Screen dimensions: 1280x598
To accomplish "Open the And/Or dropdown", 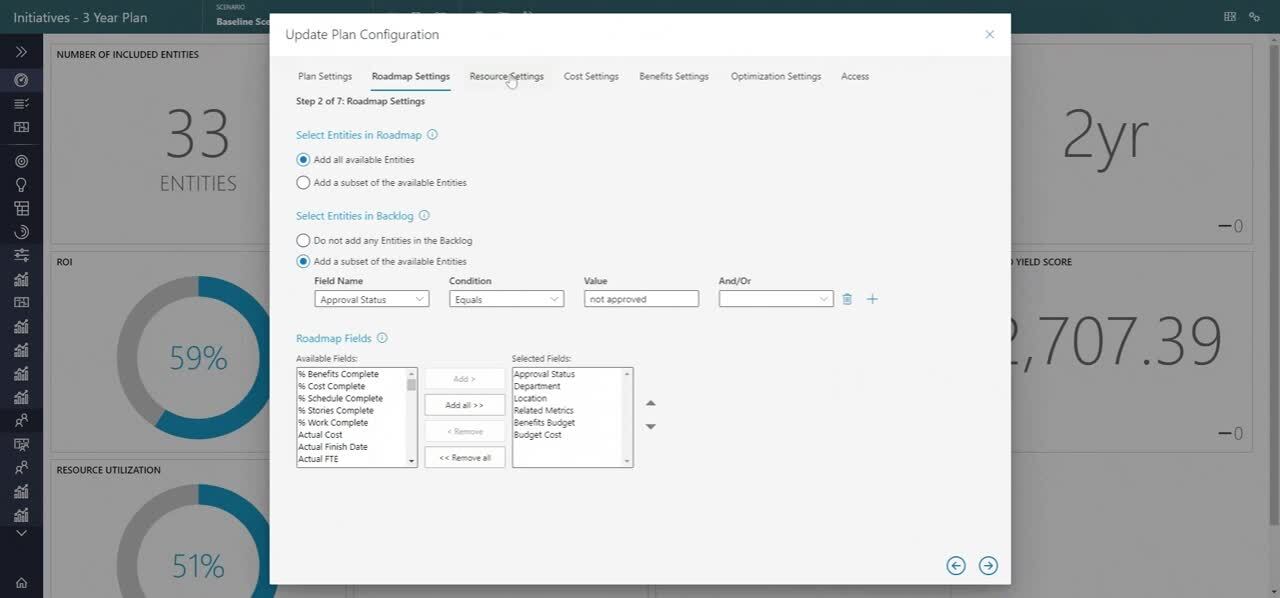I will point(776,299).
